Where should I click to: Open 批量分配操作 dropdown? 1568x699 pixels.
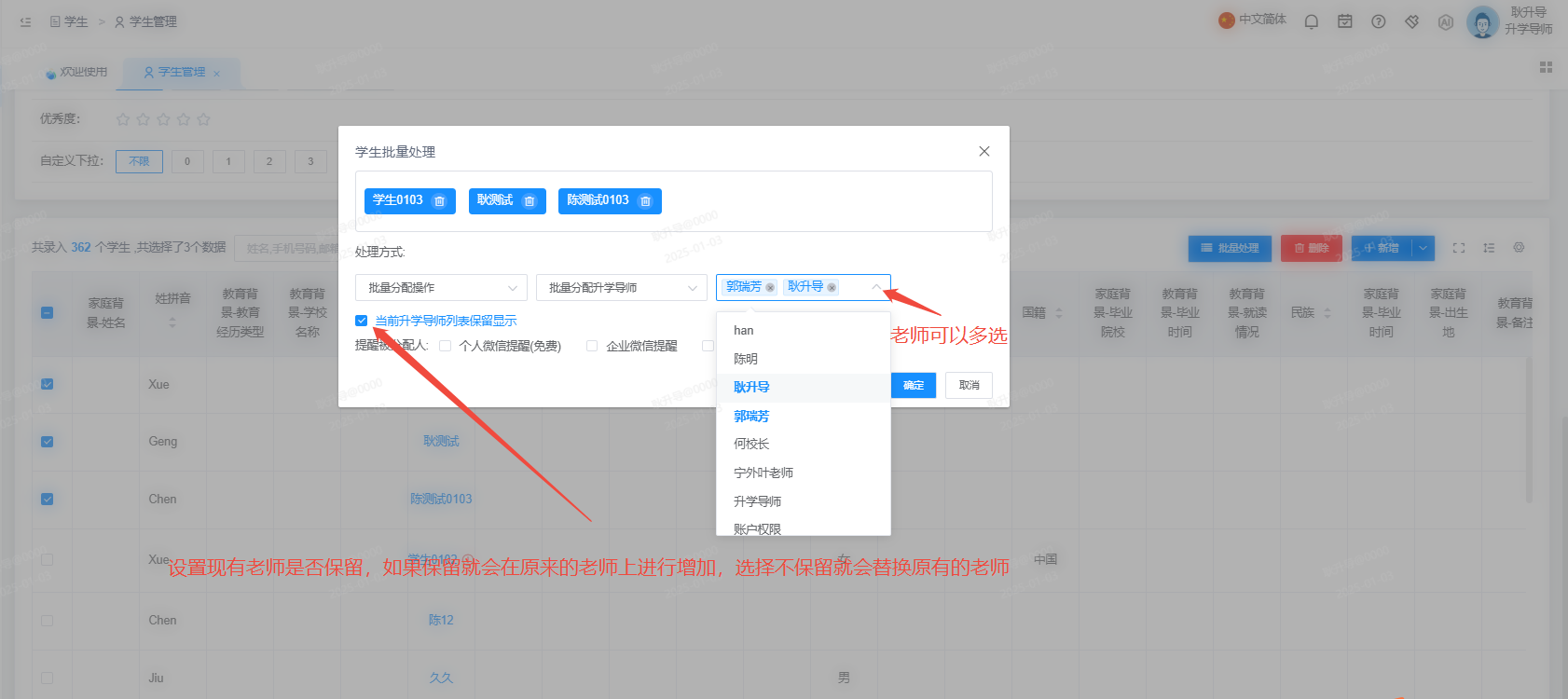[441, 288]
